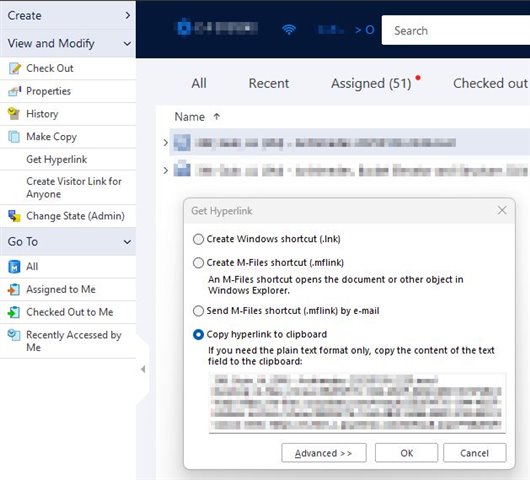530x480 pixels.
Task: Select the first document row name
Action: 325,143
